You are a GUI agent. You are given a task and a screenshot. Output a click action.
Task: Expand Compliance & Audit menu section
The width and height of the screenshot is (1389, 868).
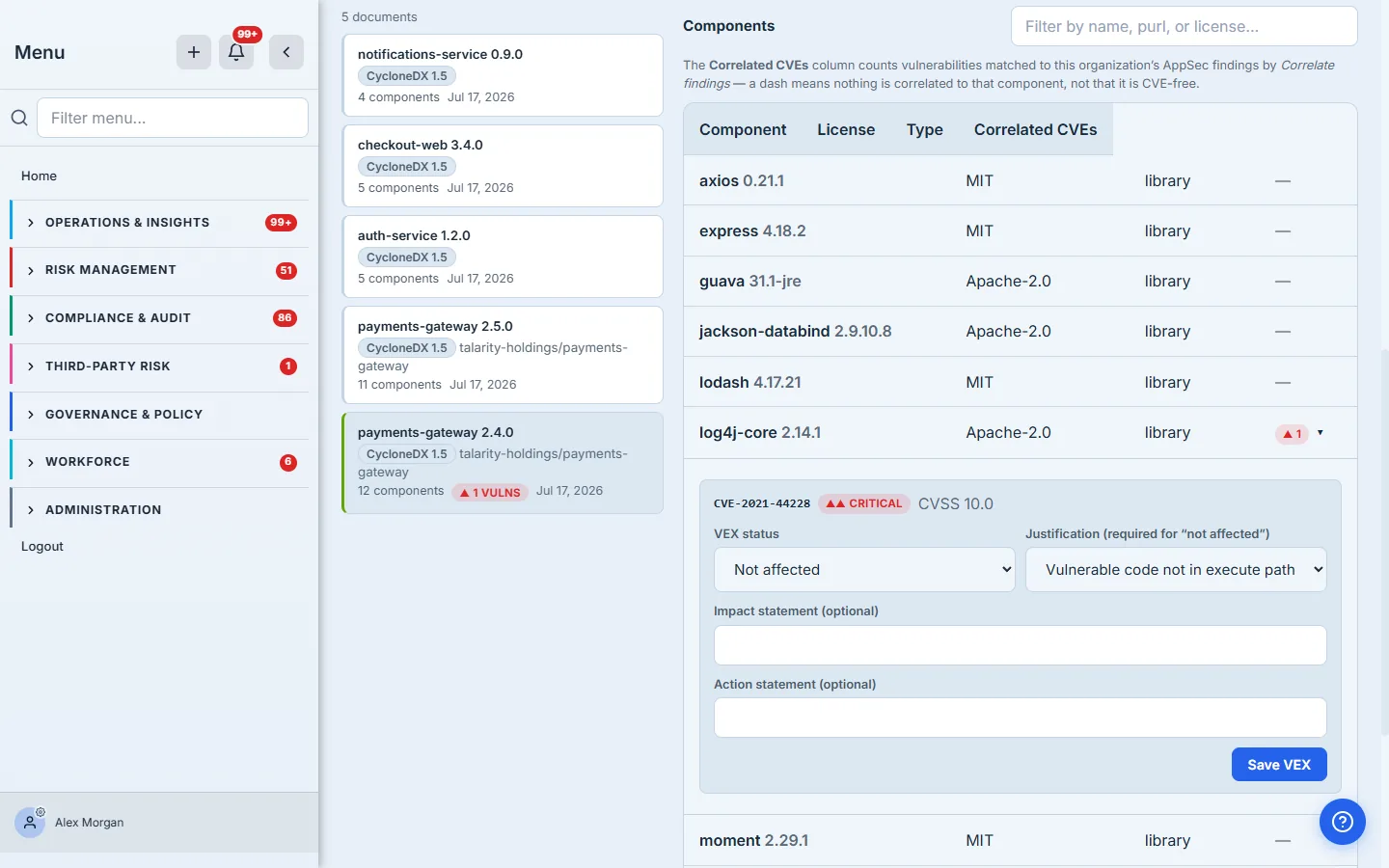tap(160, 318)
